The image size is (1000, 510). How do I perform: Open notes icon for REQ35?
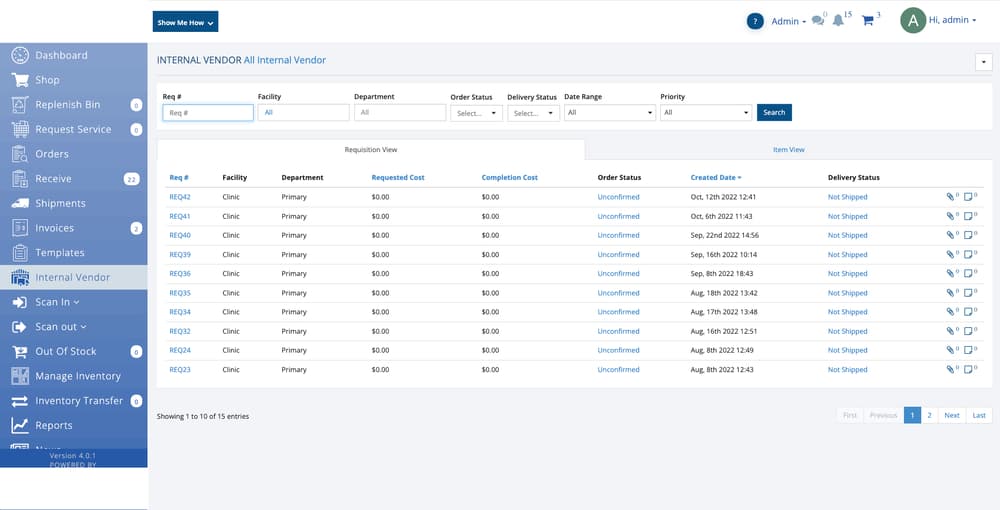[968, 293]
